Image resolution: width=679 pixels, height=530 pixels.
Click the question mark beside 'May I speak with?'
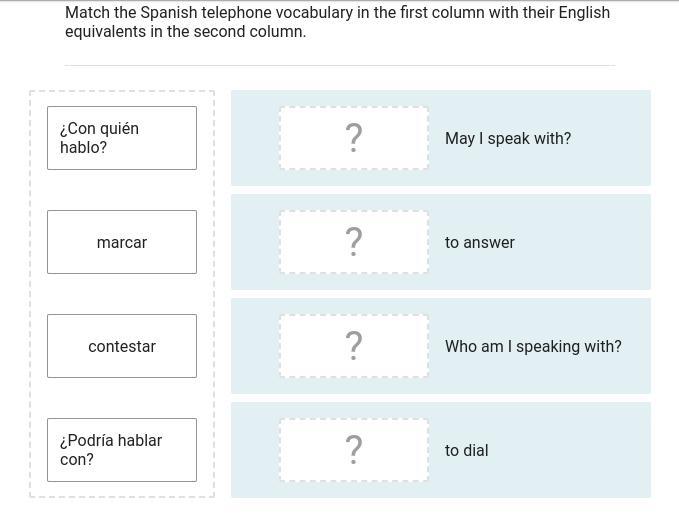coord(353,138)
